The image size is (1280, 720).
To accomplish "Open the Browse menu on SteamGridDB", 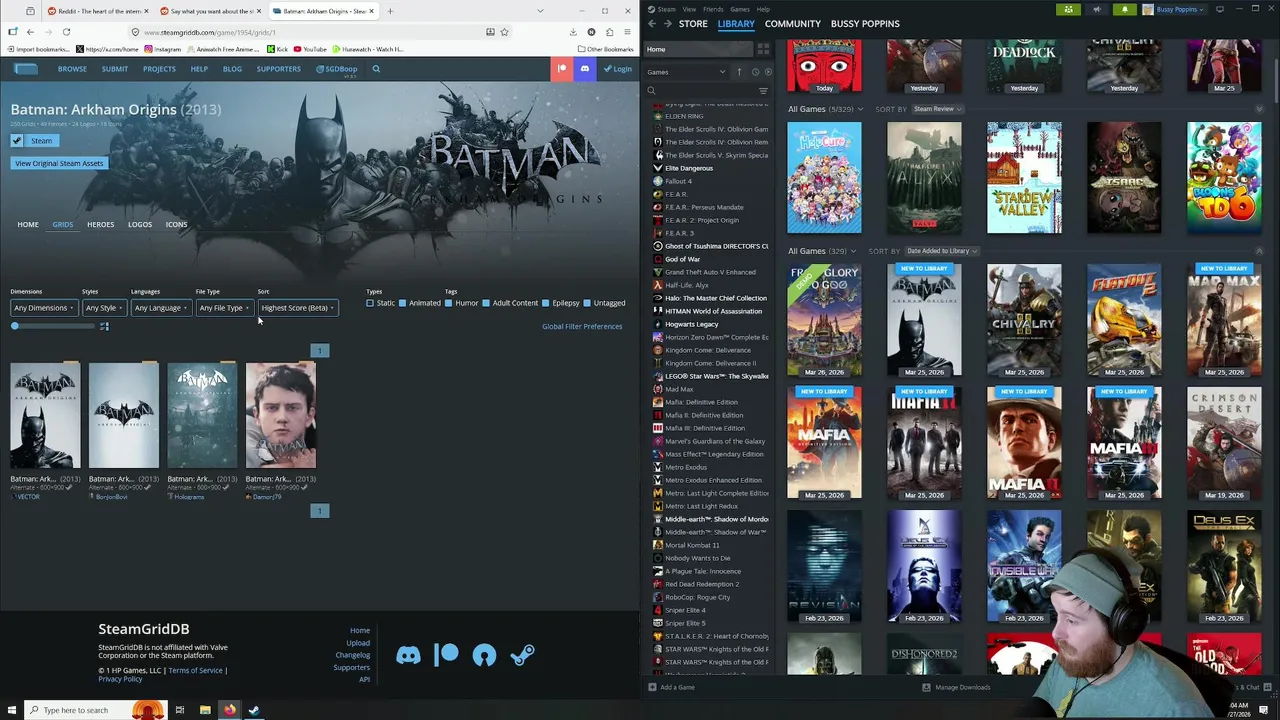I will pyautogui.click(x=72, y=69).
